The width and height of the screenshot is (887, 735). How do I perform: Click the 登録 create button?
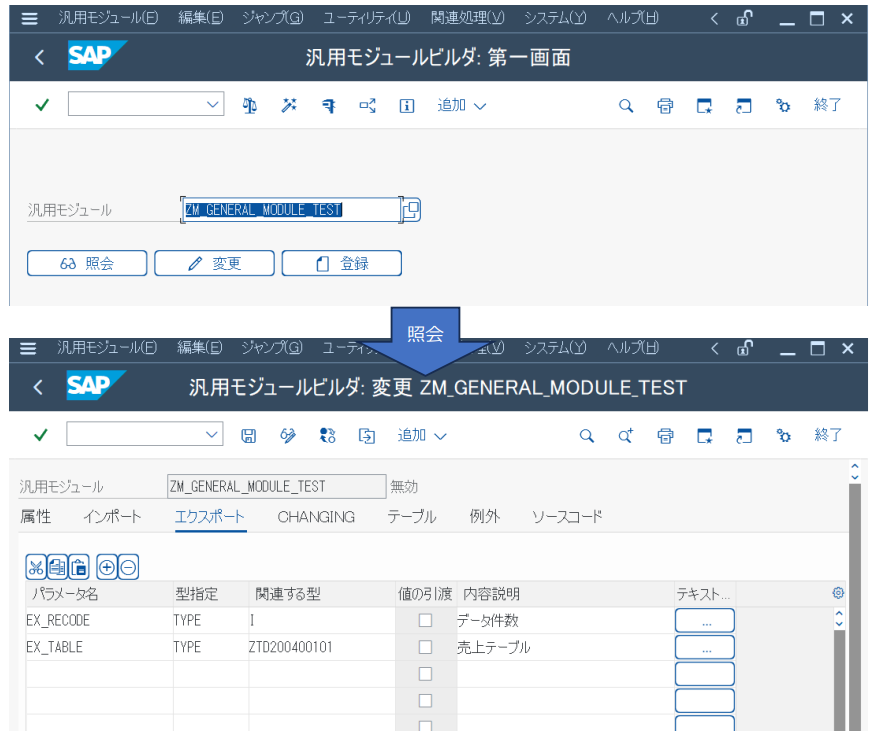coord(342,263)
